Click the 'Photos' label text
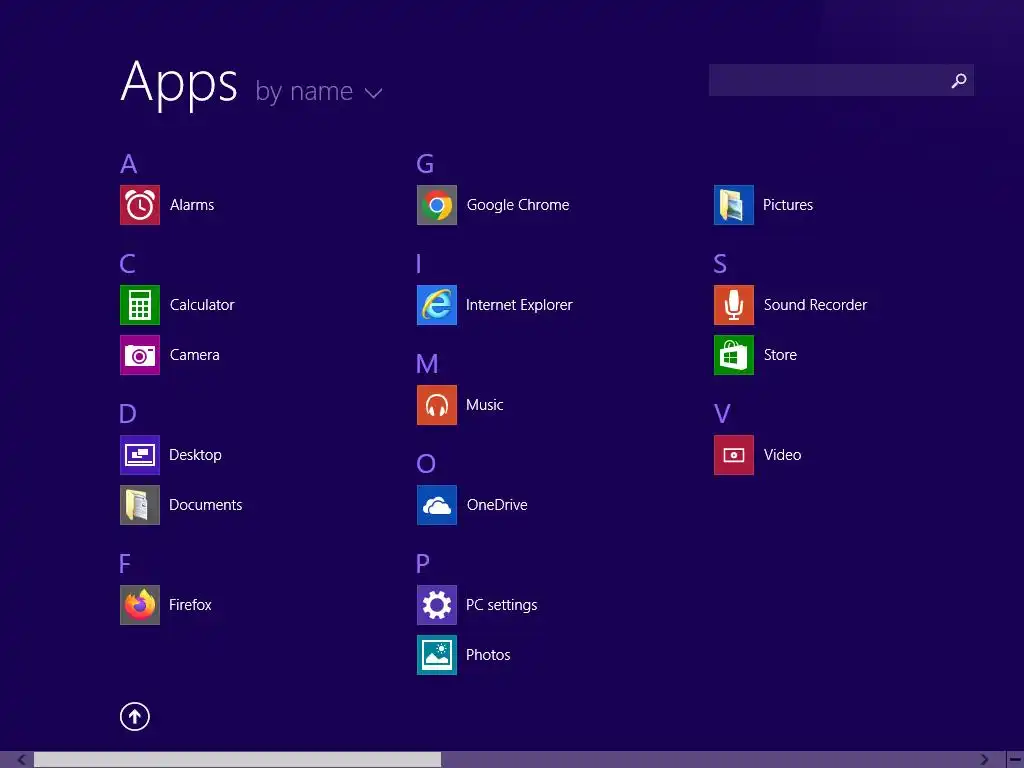This screenshot has height=768, width=1024. coord(488,655)
